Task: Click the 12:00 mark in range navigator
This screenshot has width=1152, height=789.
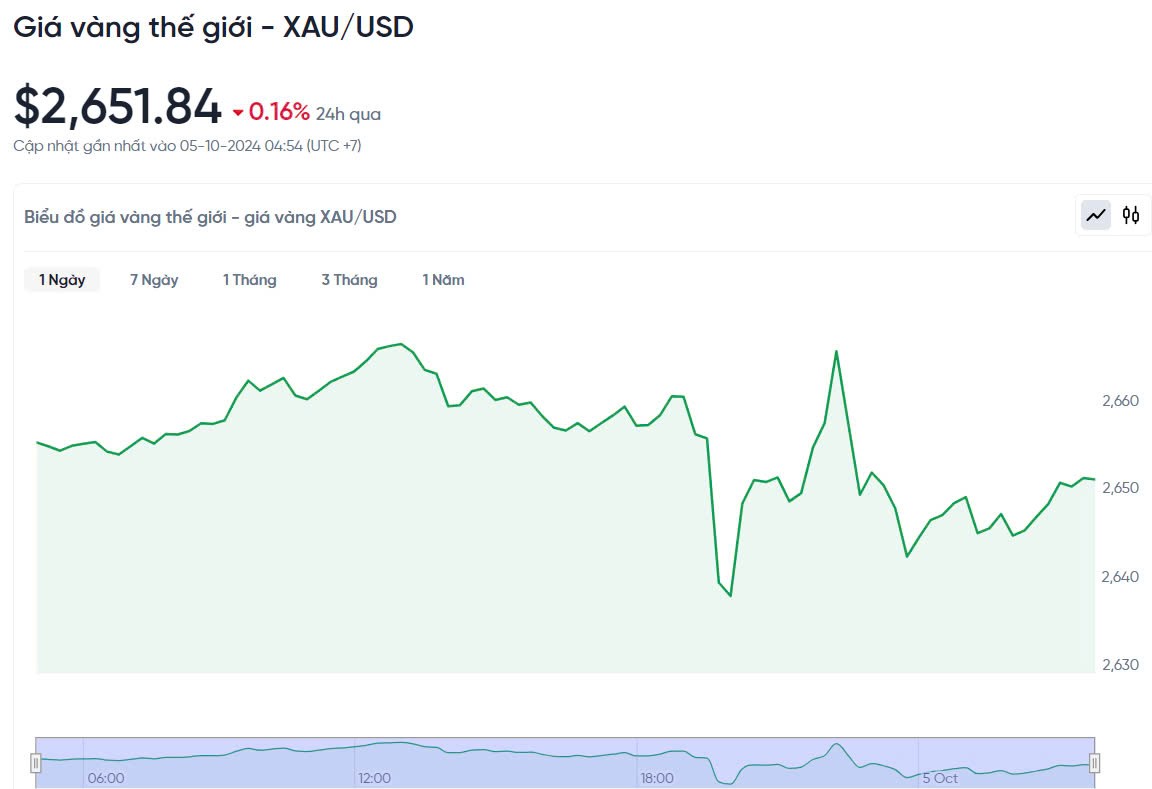Action: [x=374, y=778]
